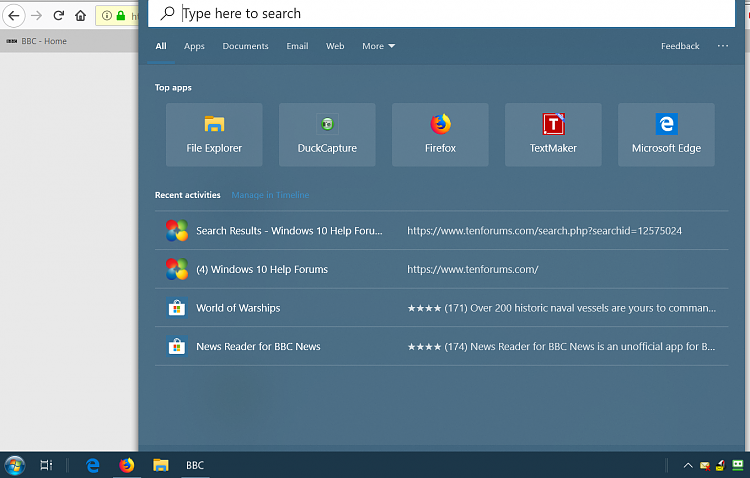Launch TextMaker from Top apps
Image resolution: width=750 pixels, height=478 pixels.
point(553,135)
